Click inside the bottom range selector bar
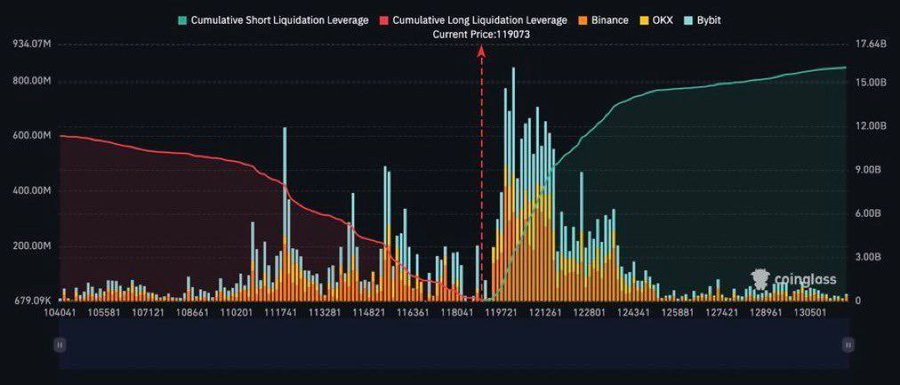 click(454, 344)
